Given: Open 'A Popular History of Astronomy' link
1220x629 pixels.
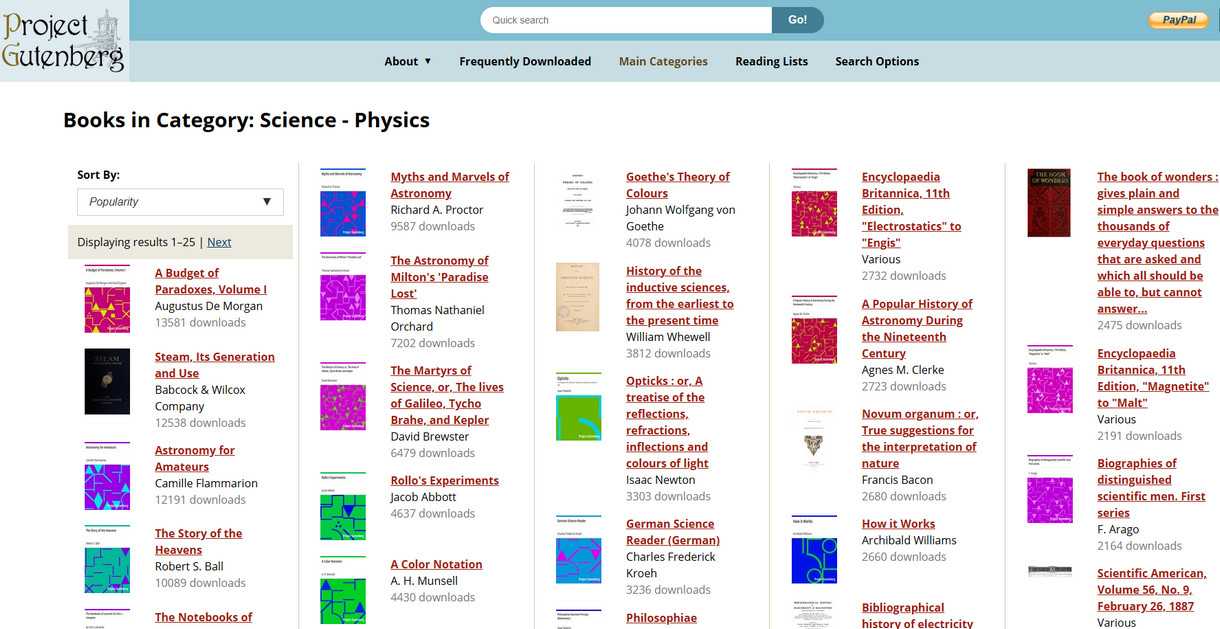Looking at the screenshot, I should [917, 328].
